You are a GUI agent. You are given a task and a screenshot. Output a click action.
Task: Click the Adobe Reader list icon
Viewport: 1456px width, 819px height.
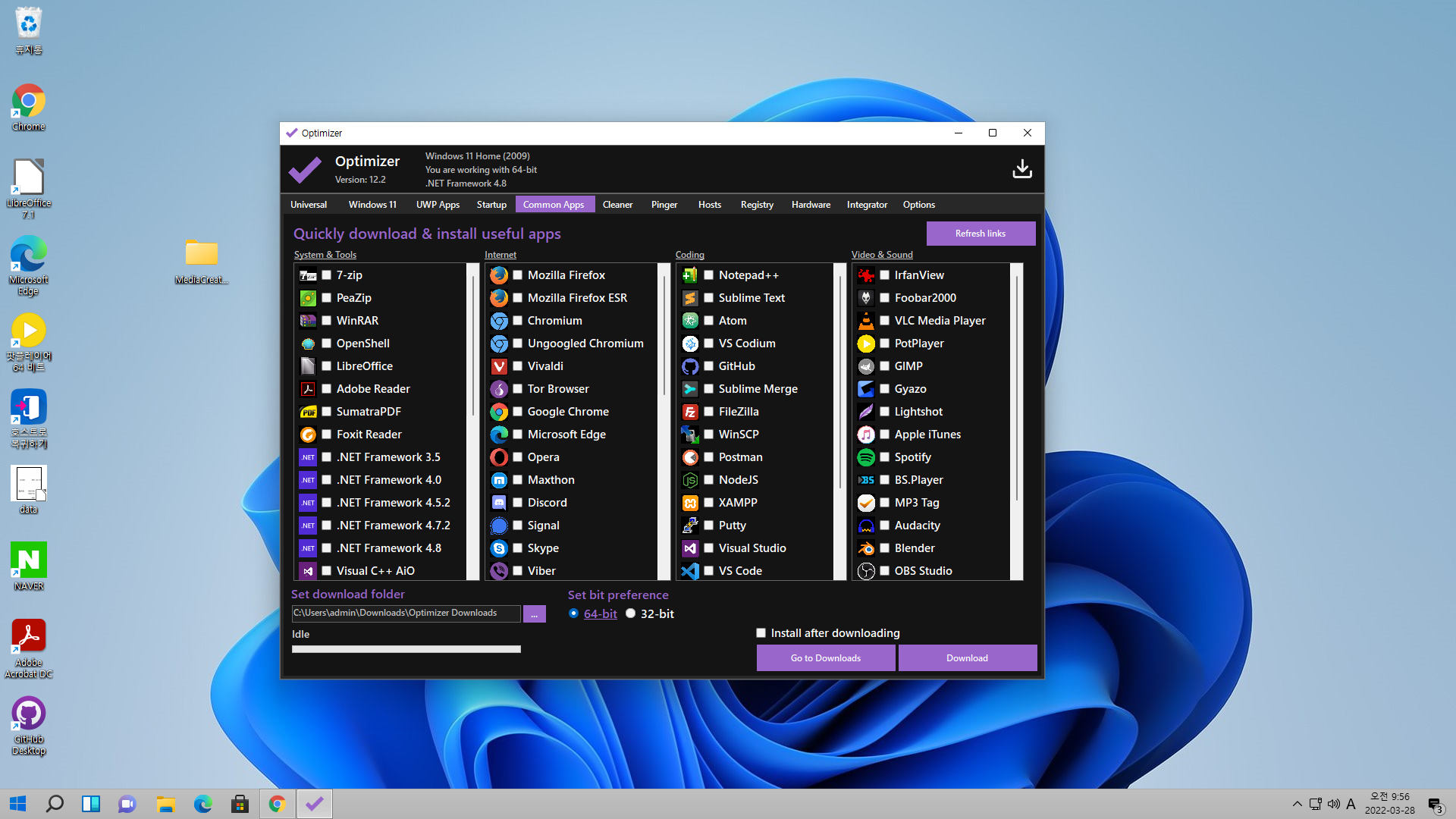click(x=308, y=389)
